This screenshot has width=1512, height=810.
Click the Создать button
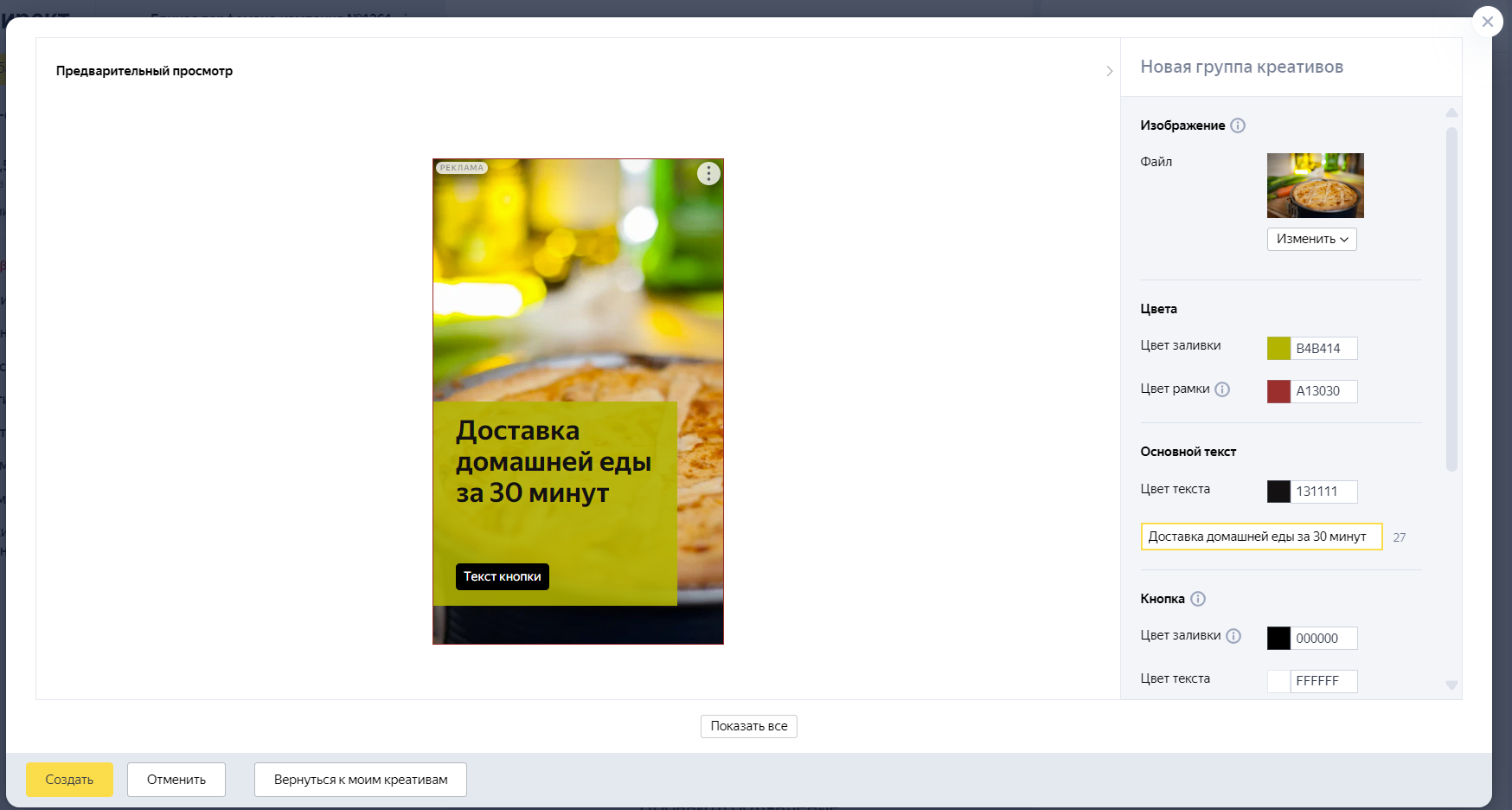pyautogui.click(x=69, y=780)
